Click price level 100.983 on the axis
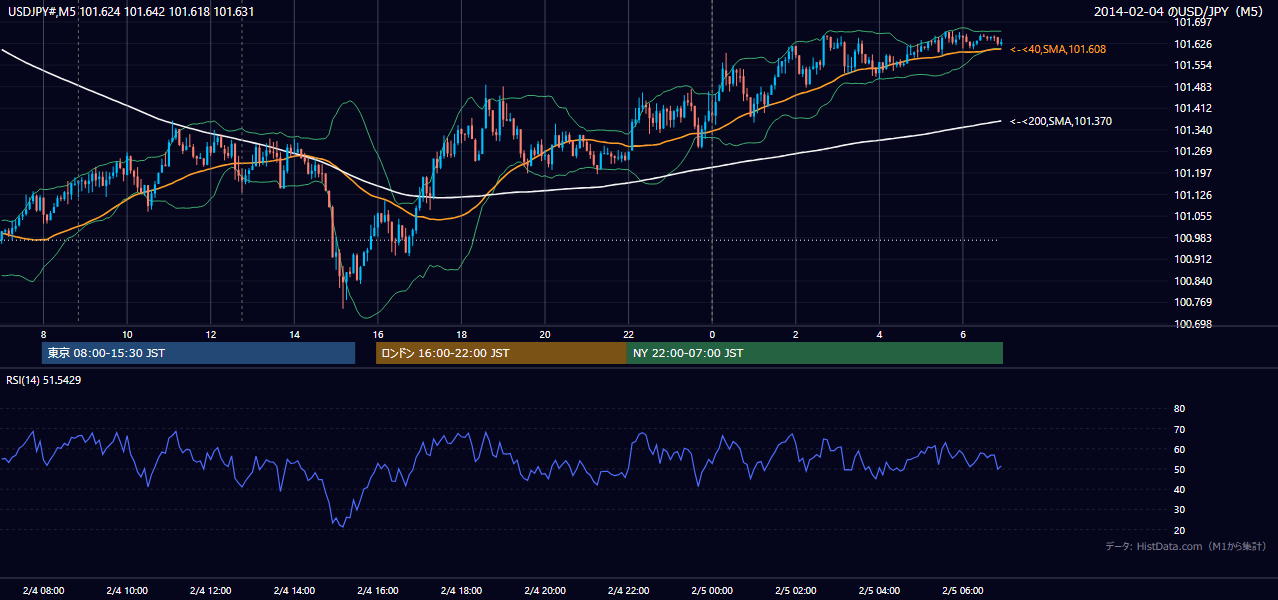The image size is (1278, 600). point(1193,238)
